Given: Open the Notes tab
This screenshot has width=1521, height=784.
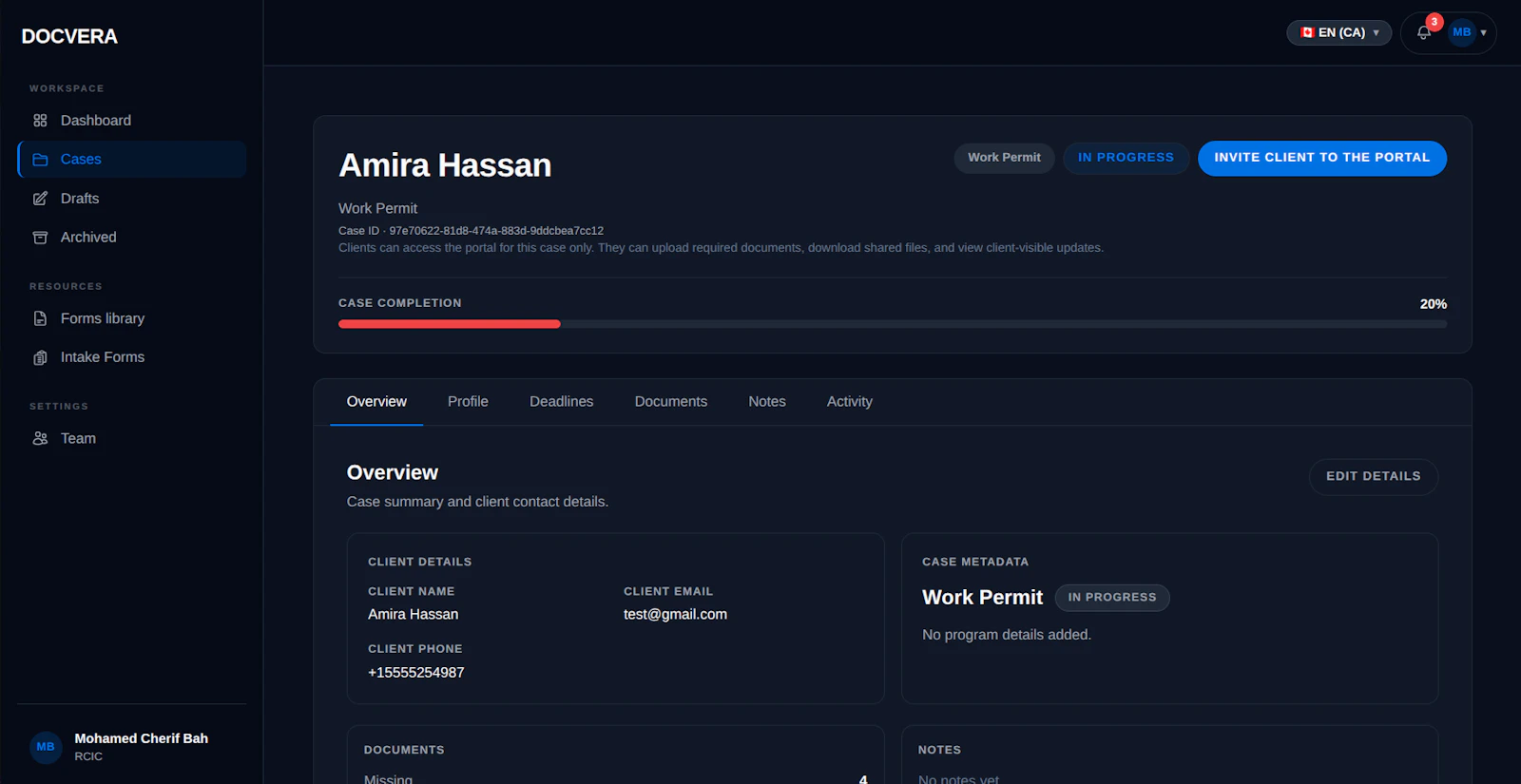Looking at the screenshot, I should (767, 402).
